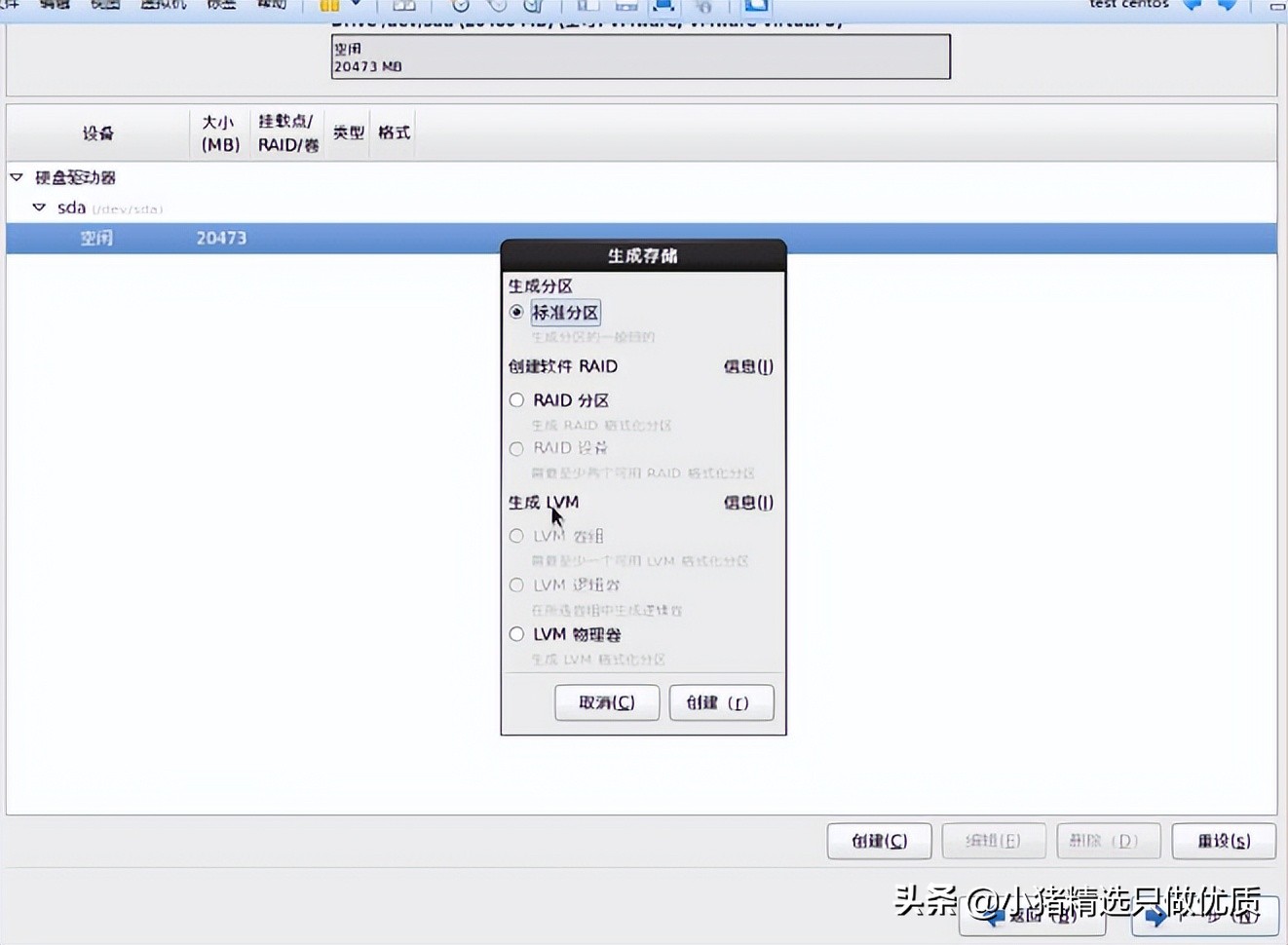Take a snapshot using the clock toolbar icon
The width and height of the screenshot is (1288, 945).
[461, 6]
